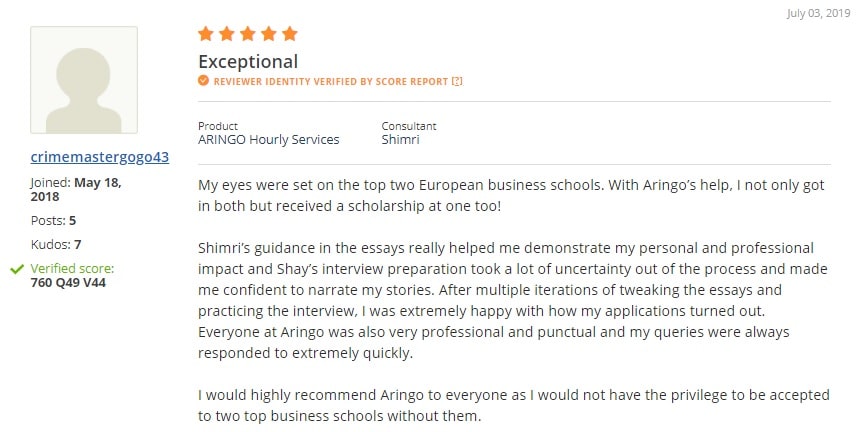Click the consultant name Shimri

point(401,140)
